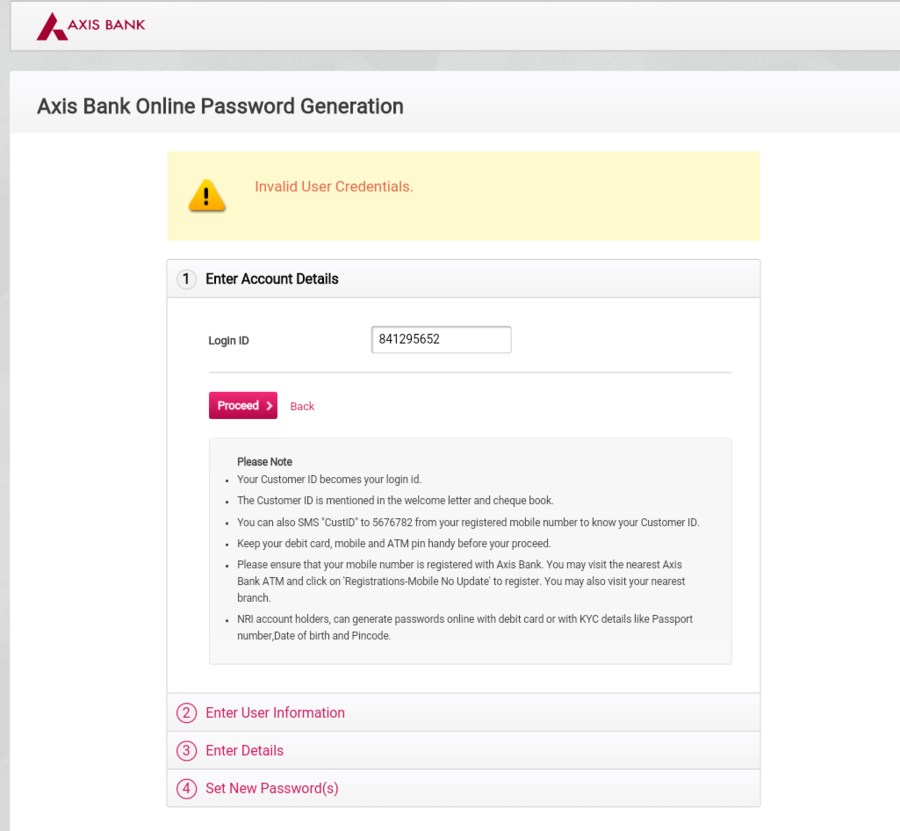Click the Please Note heading

point(265,462)
